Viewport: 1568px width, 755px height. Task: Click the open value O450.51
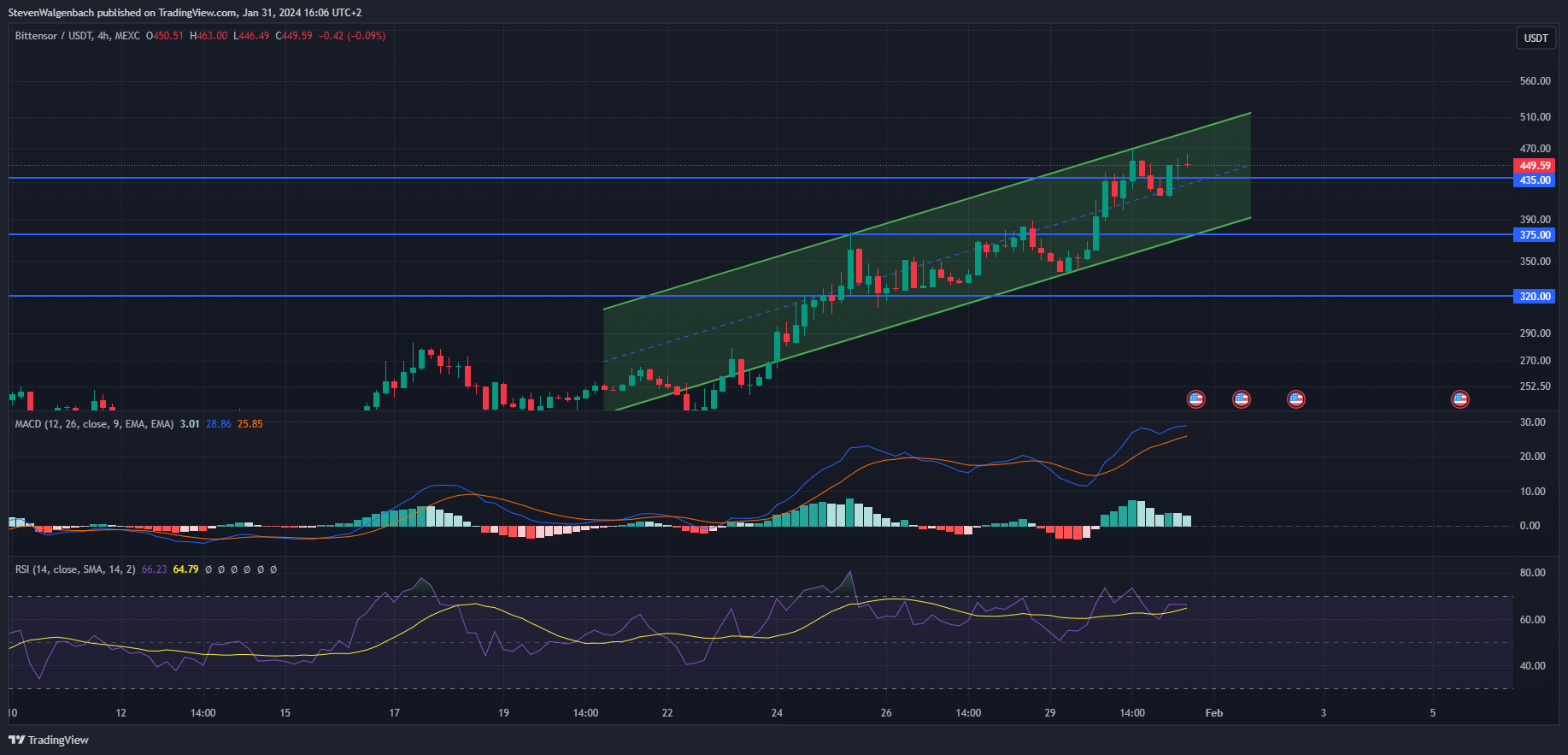[165, 36]
